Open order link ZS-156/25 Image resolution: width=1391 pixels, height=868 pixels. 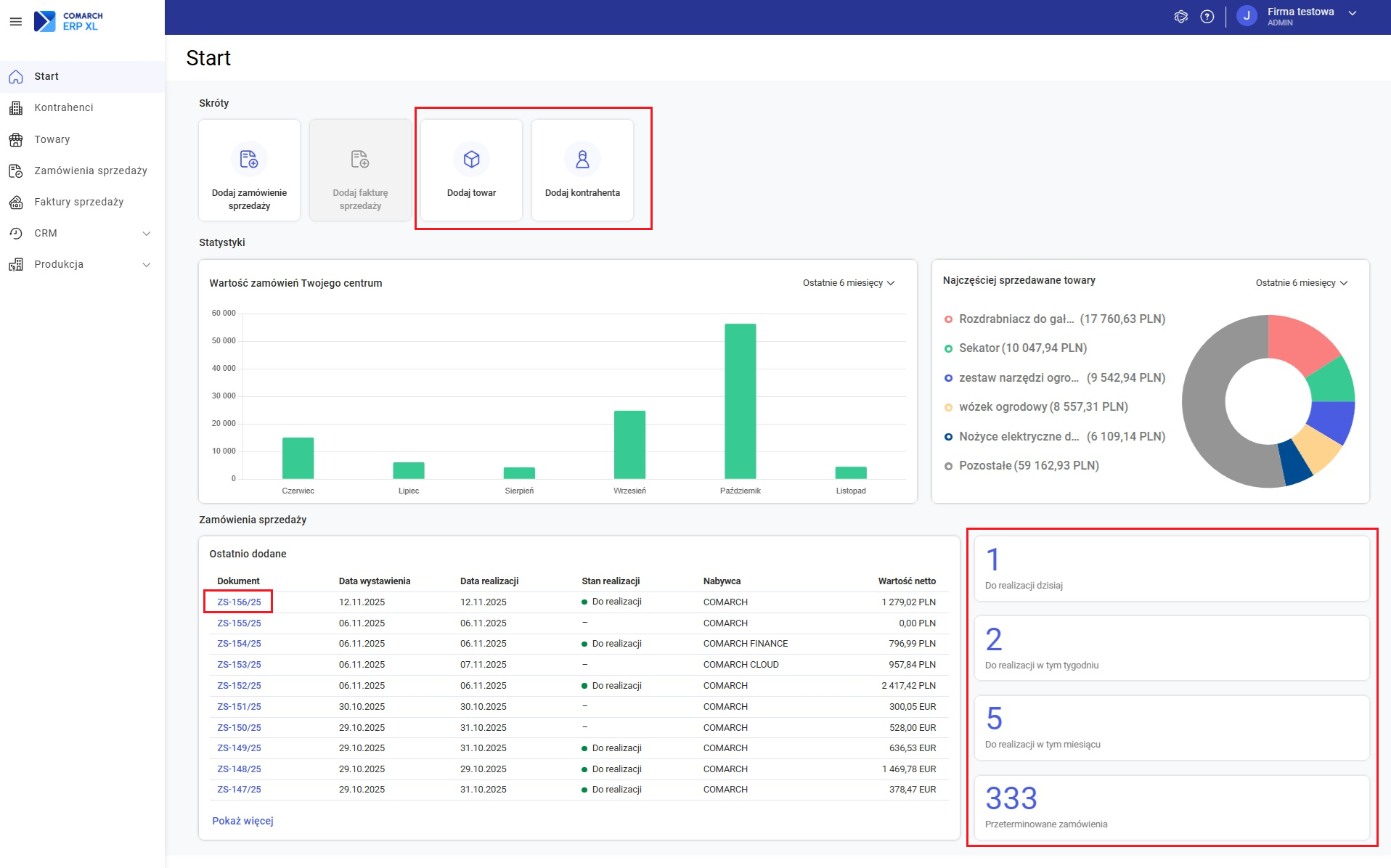(x=239, y=602)
